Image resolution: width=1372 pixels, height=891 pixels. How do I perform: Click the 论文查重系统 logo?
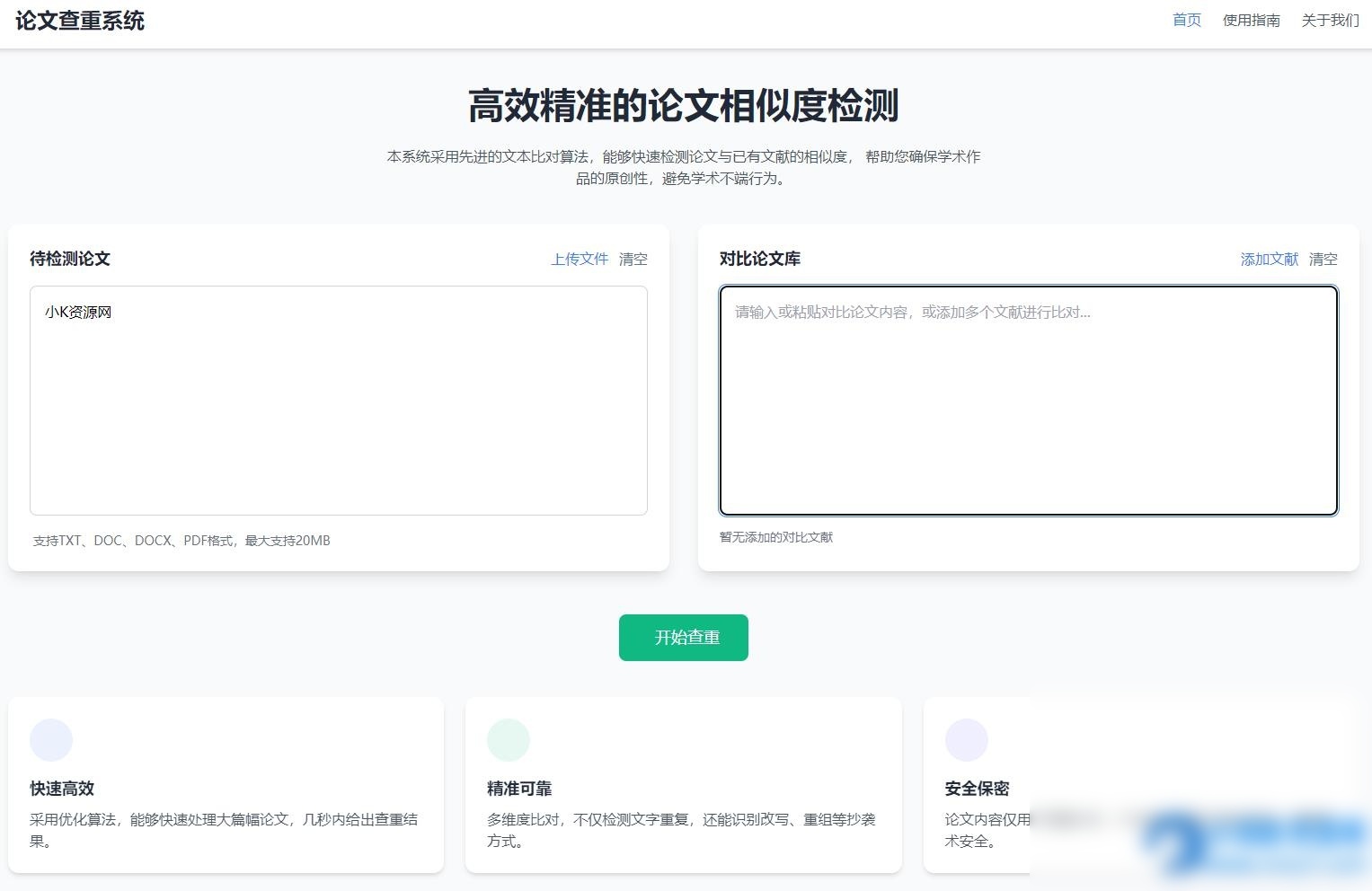(78, 21)
